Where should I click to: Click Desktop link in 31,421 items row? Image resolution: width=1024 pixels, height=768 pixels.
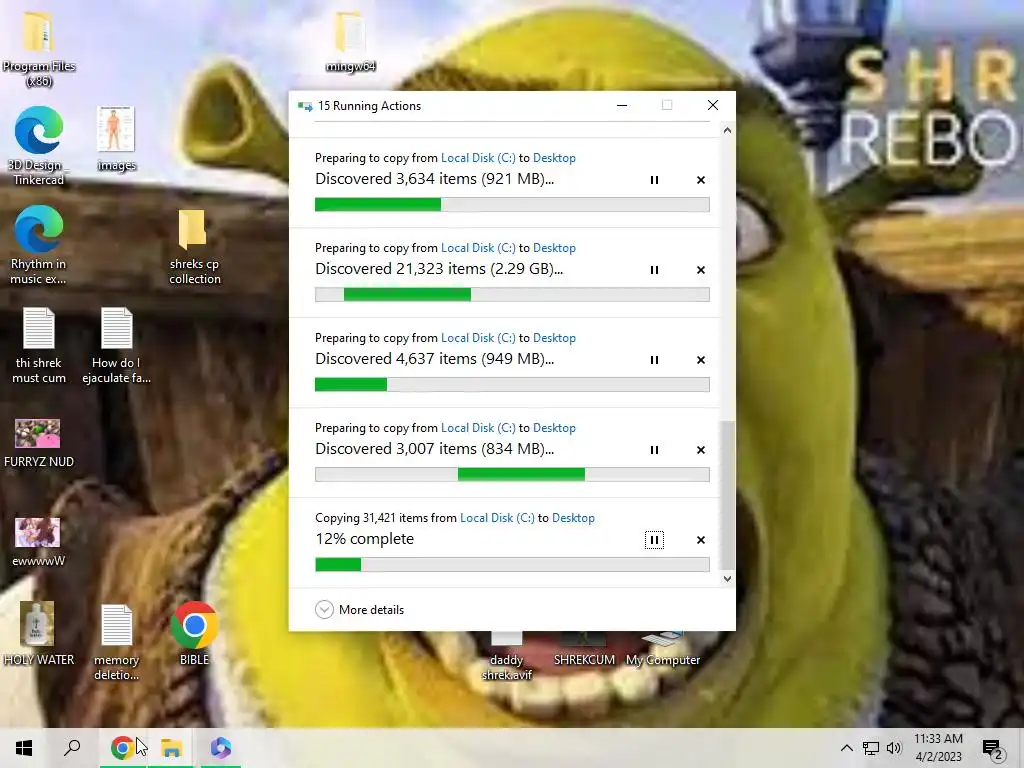pos(573,518)
